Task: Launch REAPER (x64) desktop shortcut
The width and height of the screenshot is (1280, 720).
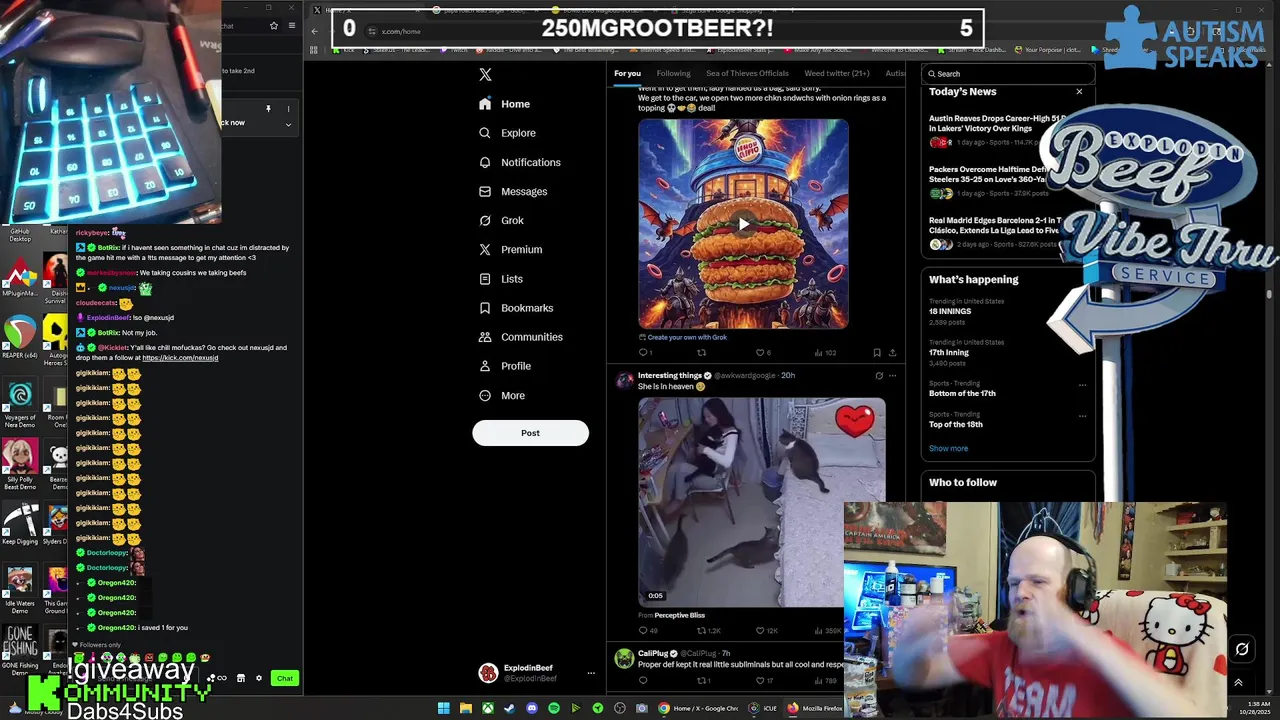Action: coord(20,340)
